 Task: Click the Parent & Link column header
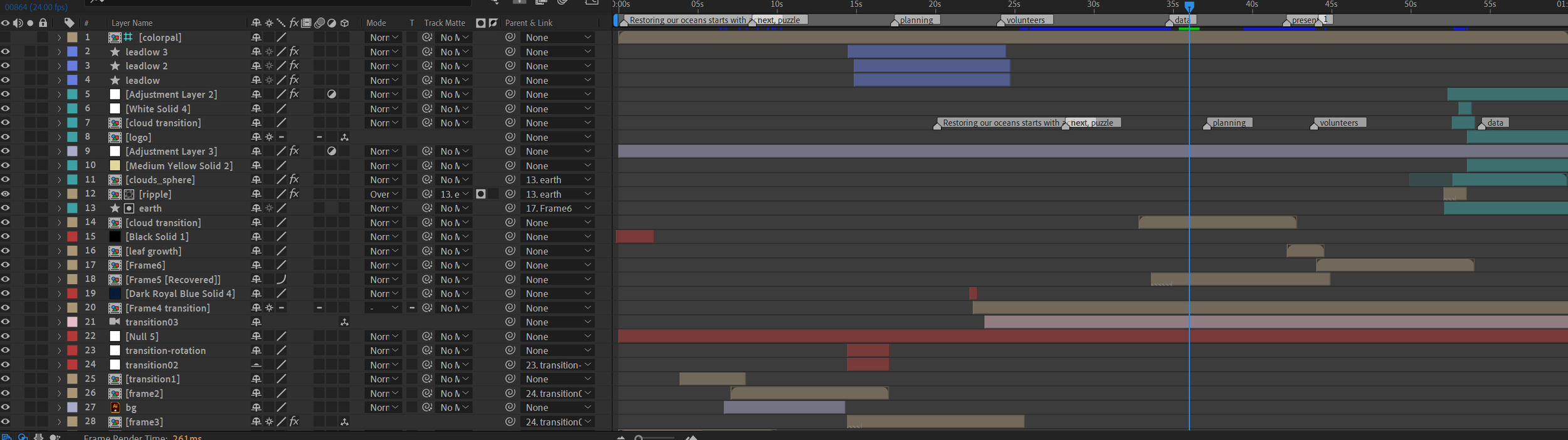[x=529, y=23]
